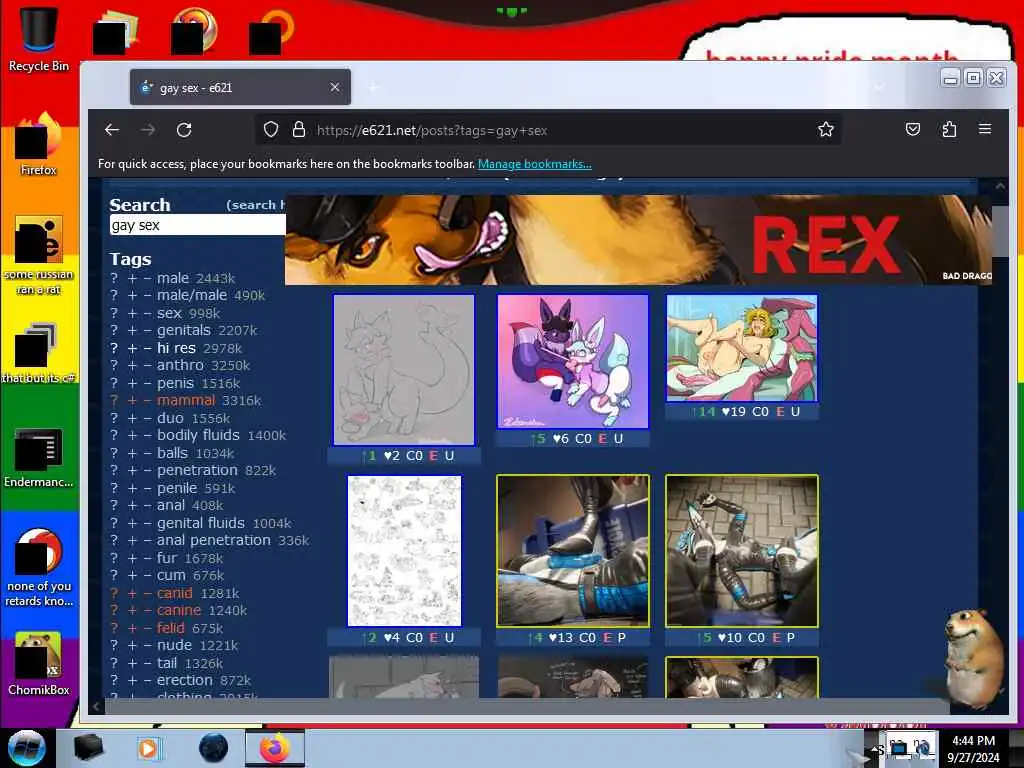Viewport: 1024px width, 768px height.
Task: Click the horizontal scrollbar left arrow
Action: pyautogui.click(x=97, y=705)
